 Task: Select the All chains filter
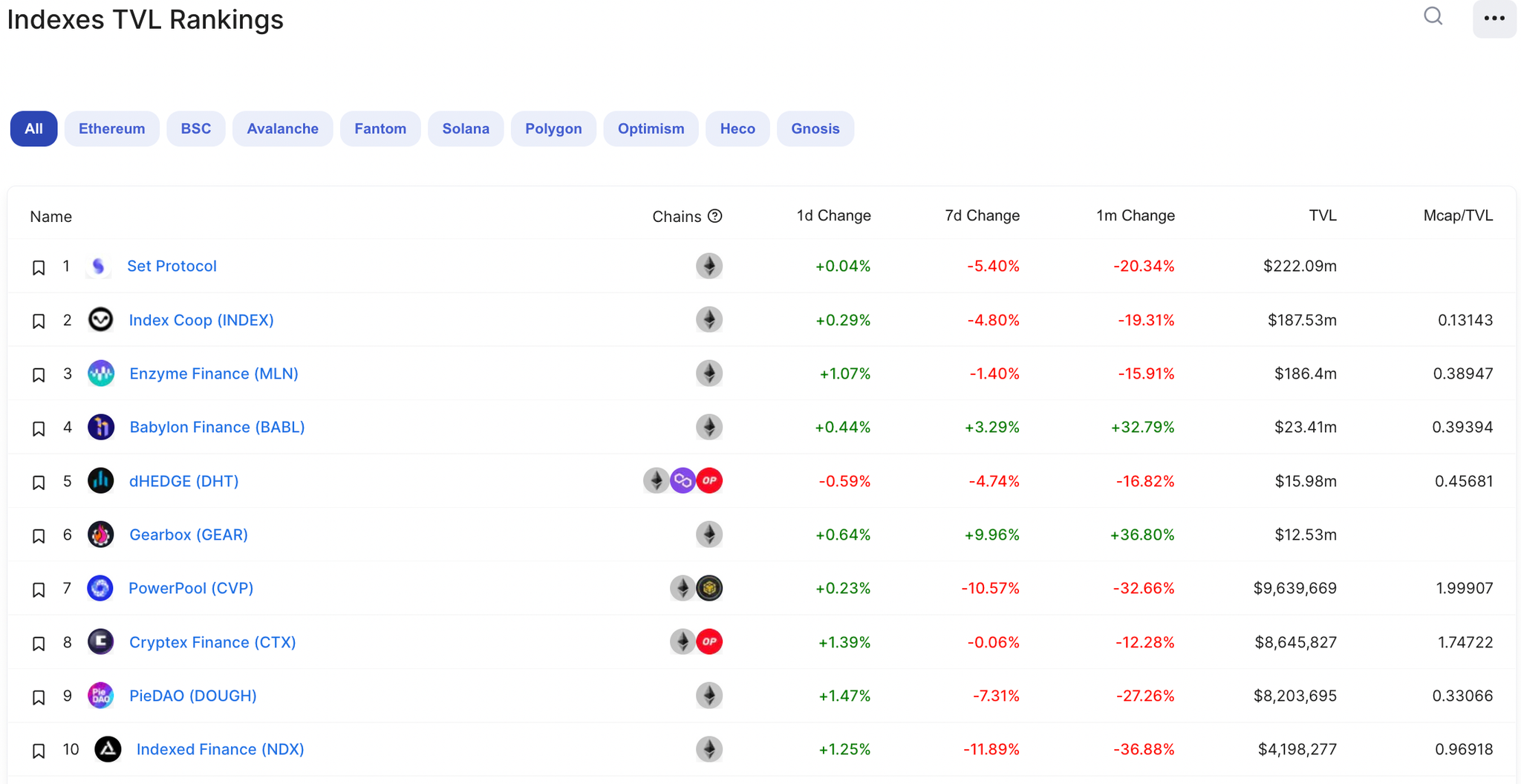pos(33,128)
